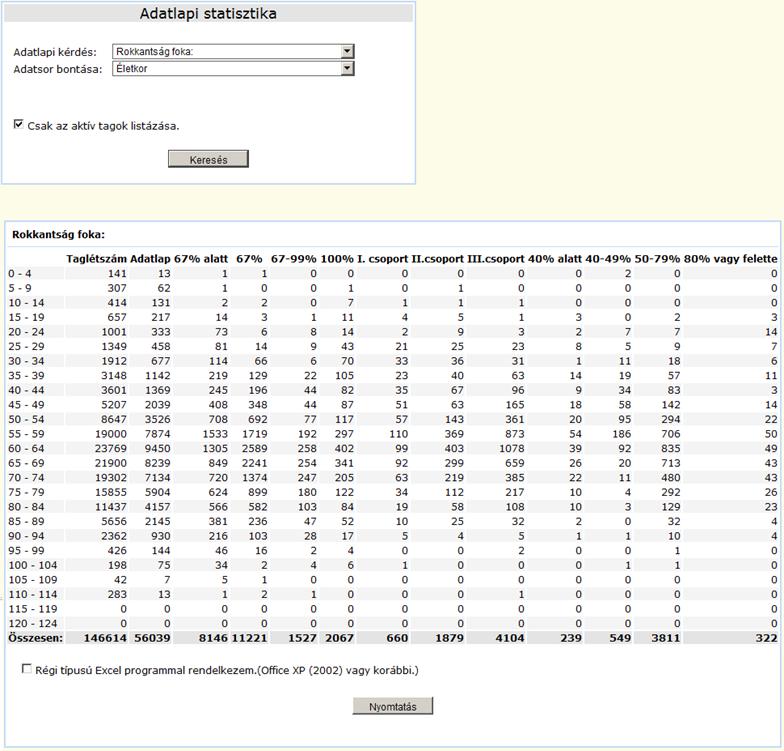Open the Adatlapi kérdés dropdown arrow
Viewport: 784px width, 751px height.
(347, 52)
